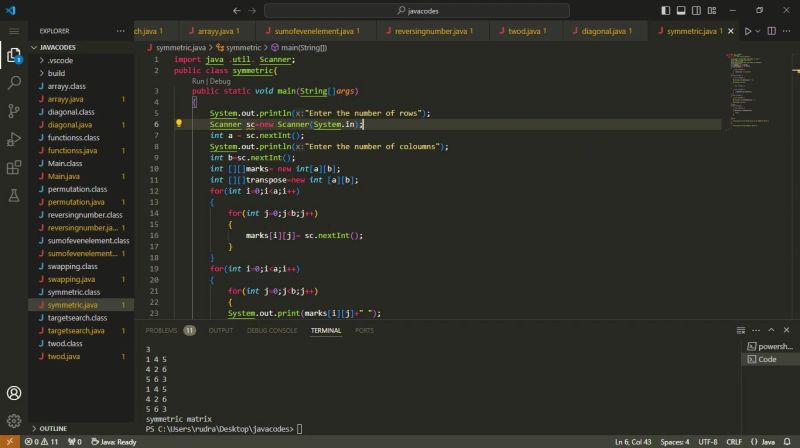The image size is (800, 448).
Task: Open the Extensions view
Action: 14,167
